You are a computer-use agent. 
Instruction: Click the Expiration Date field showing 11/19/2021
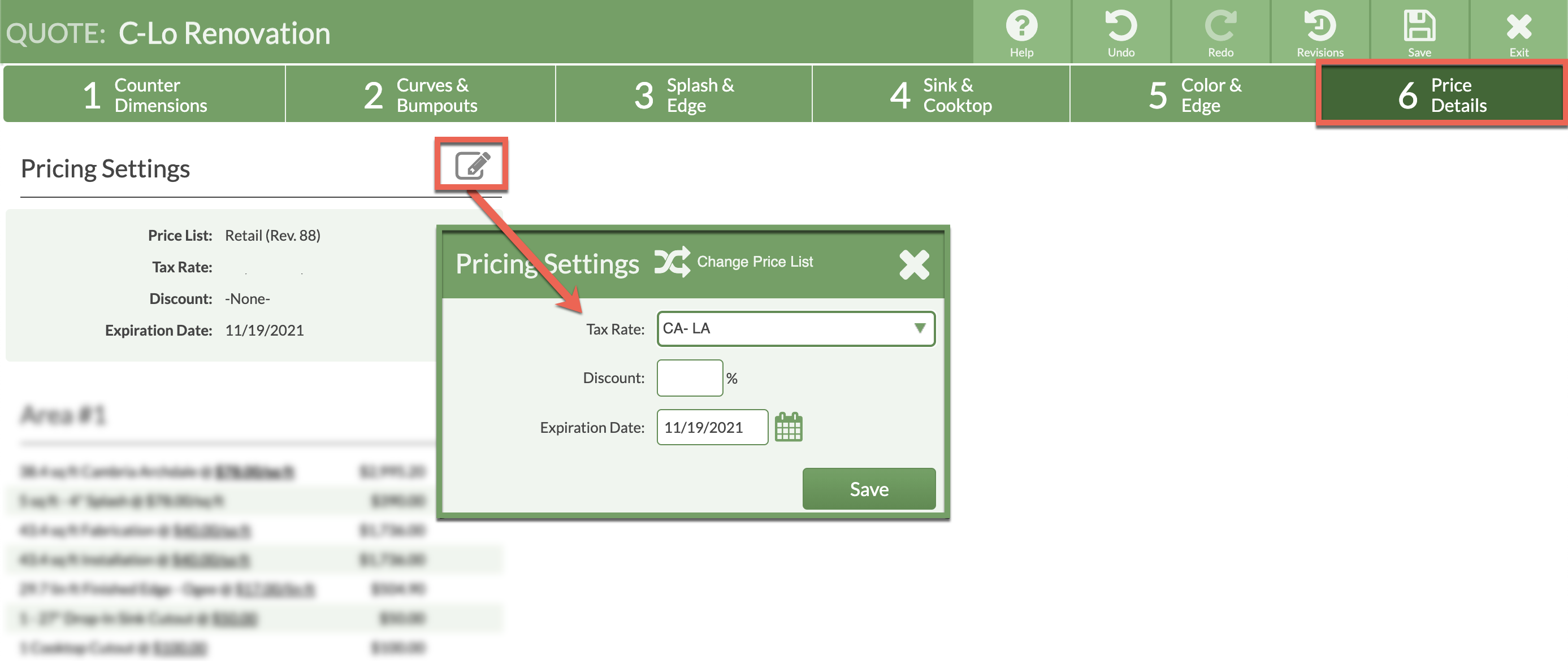[711, 427]
